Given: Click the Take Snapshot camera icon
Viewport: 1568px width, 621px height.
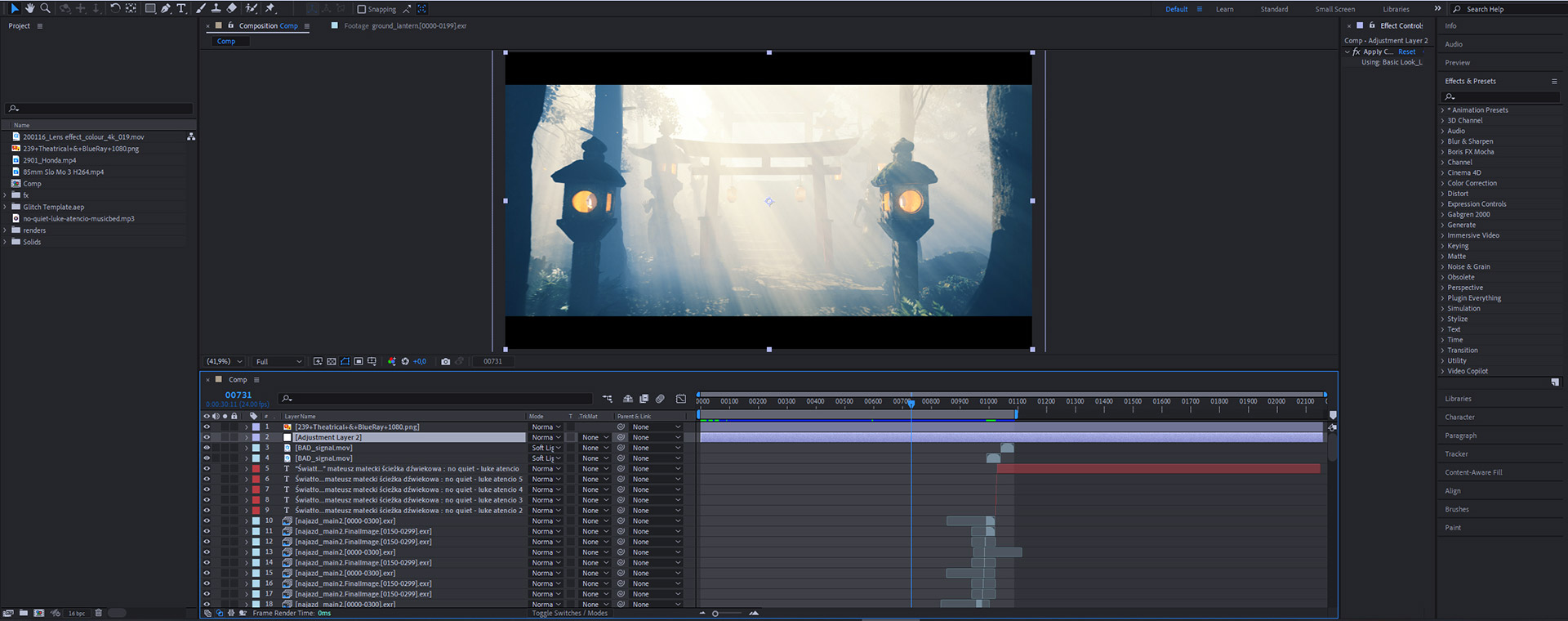Looking at the screenshot, I should [x=445, y=361].
